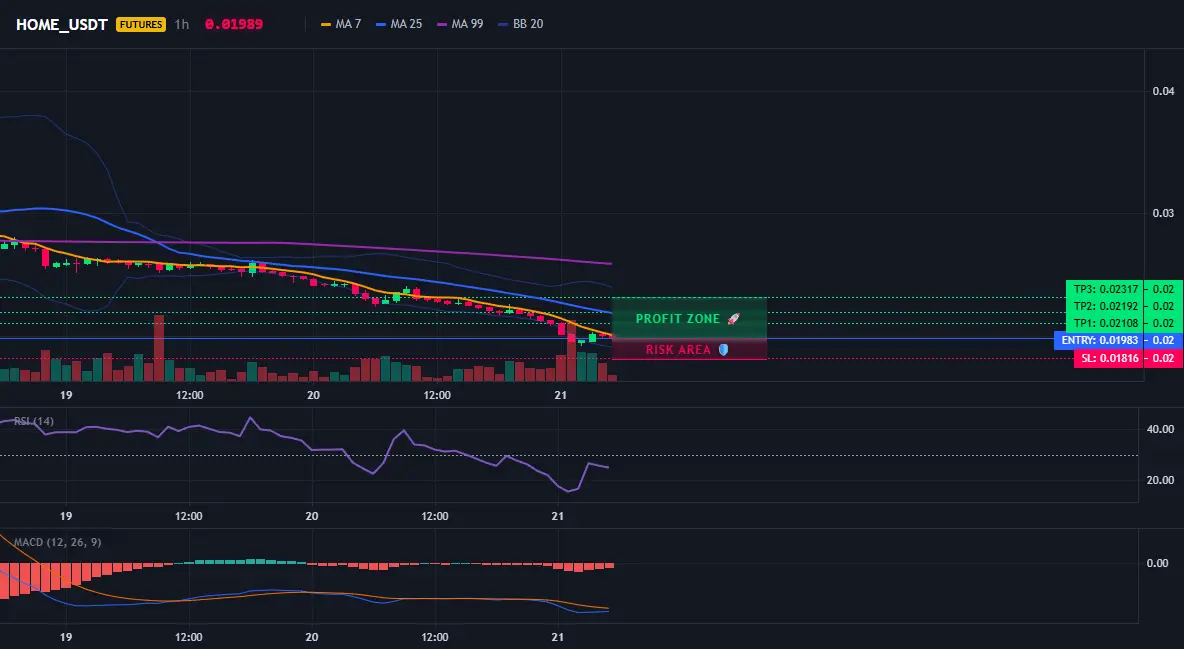1184x649 pixels.
Task: Click the shield icon in Risk Area
Action: pyautogui.click(x=723, y=350)
